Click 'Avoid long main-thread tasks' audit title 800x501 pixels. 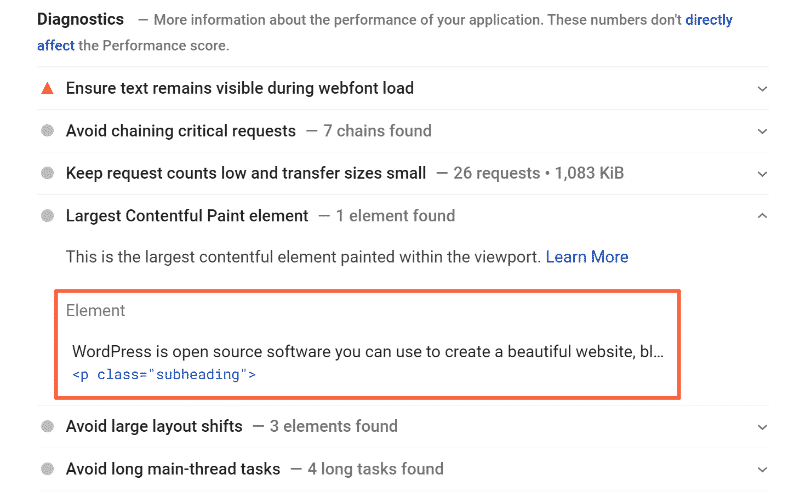(x=174, y=469)
